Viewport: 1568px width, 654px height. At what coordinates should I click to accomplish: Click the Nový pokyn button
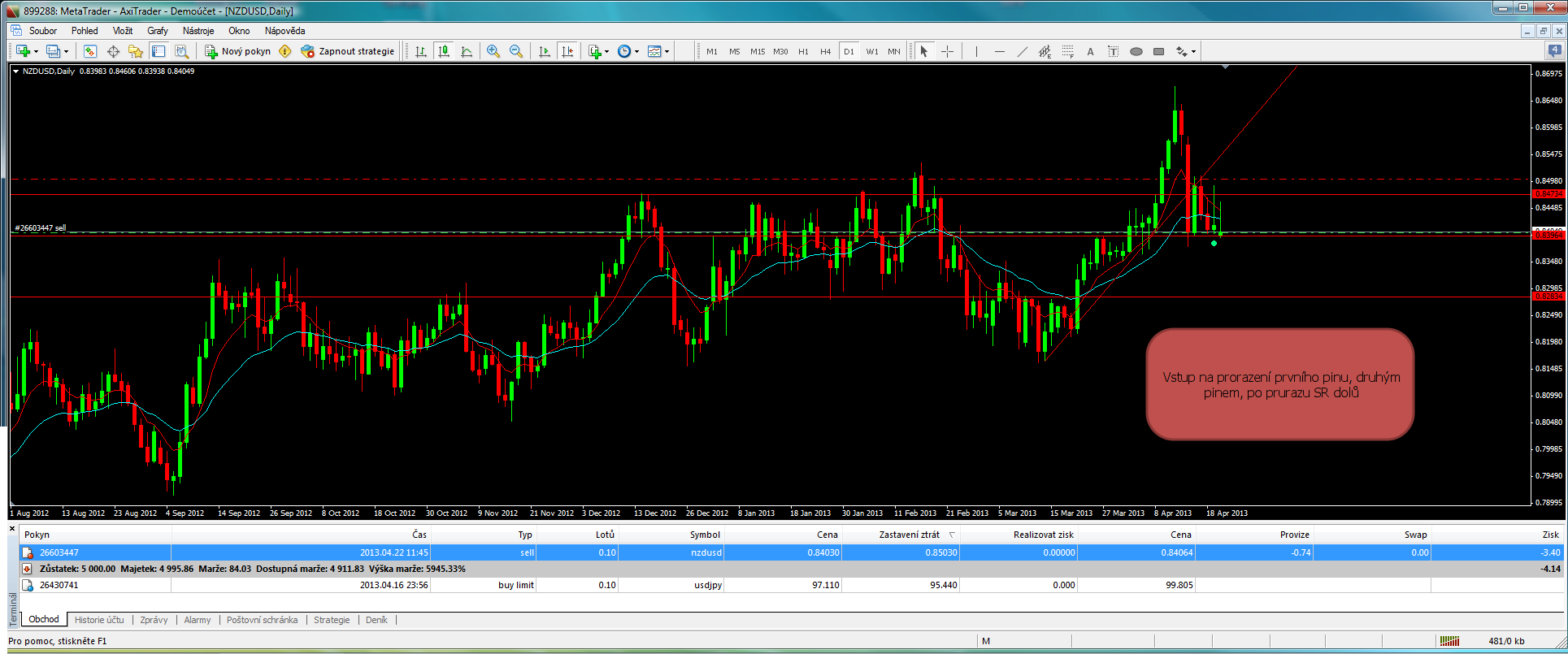[x=237, y=51]
